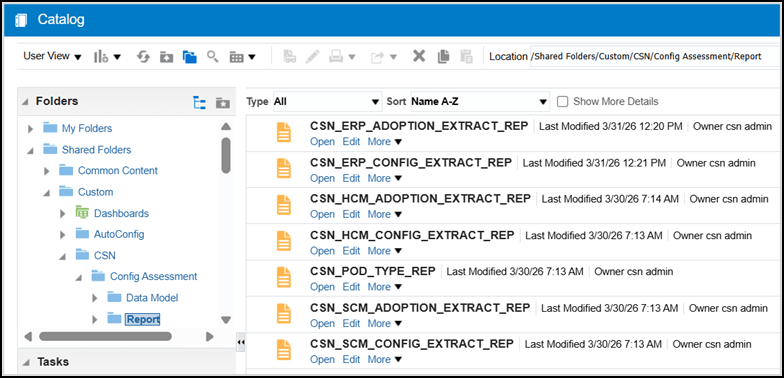Select the AutoConfig folder in tree
784x378 pixels.
[x=119, y=234]
